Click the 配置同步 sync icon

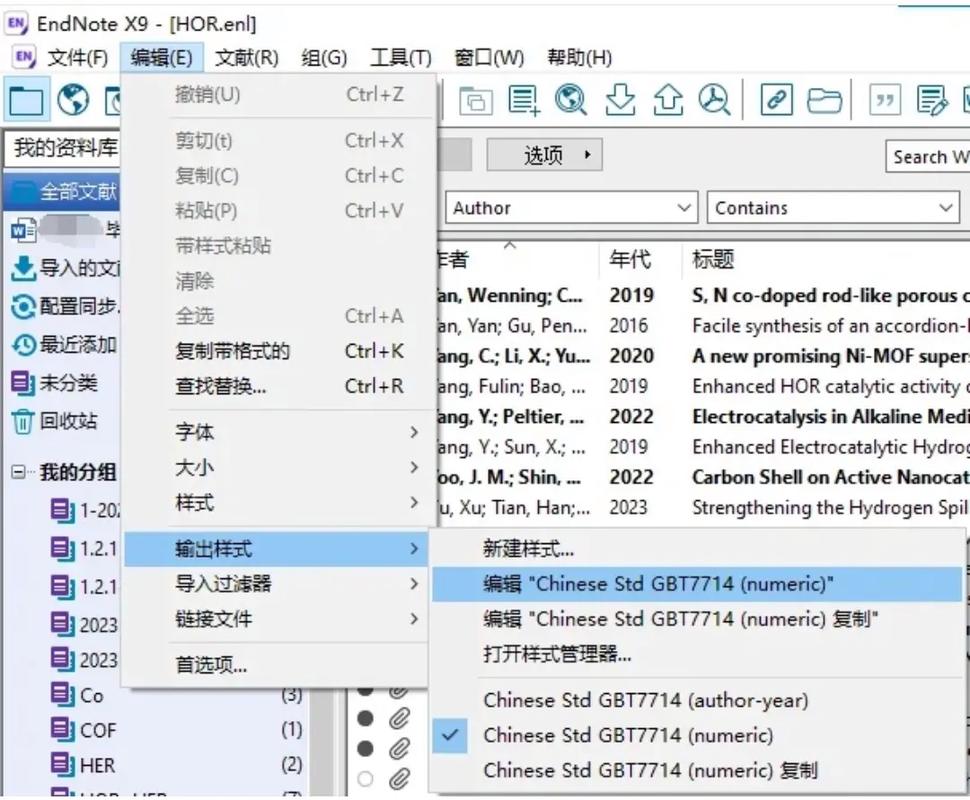click(x=23, y=307)
